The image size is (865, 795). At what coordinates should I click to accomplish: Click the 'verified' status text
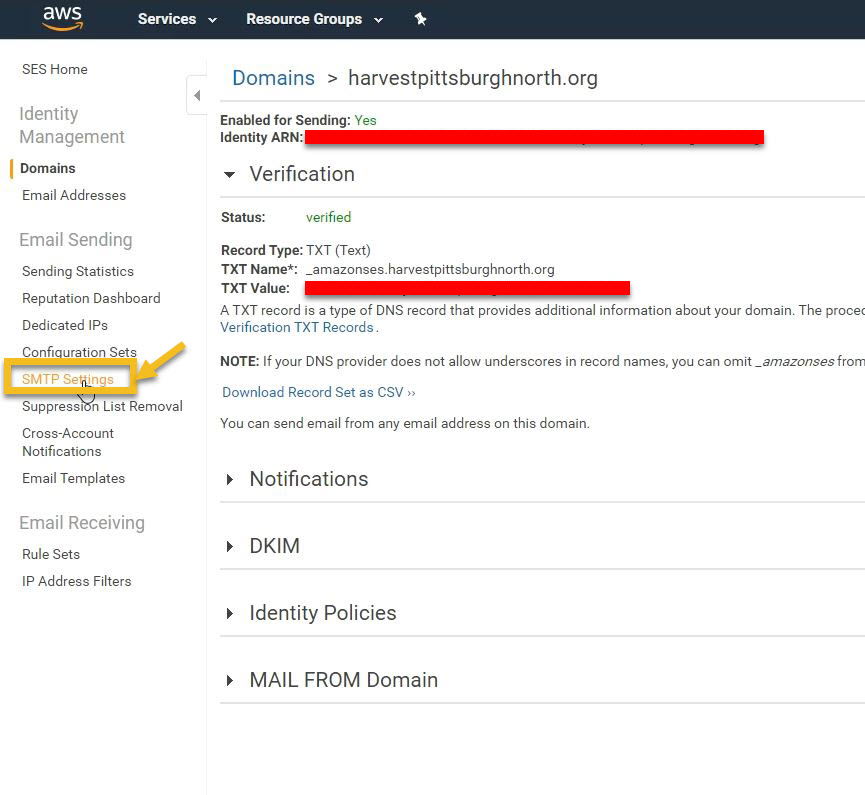329,217
